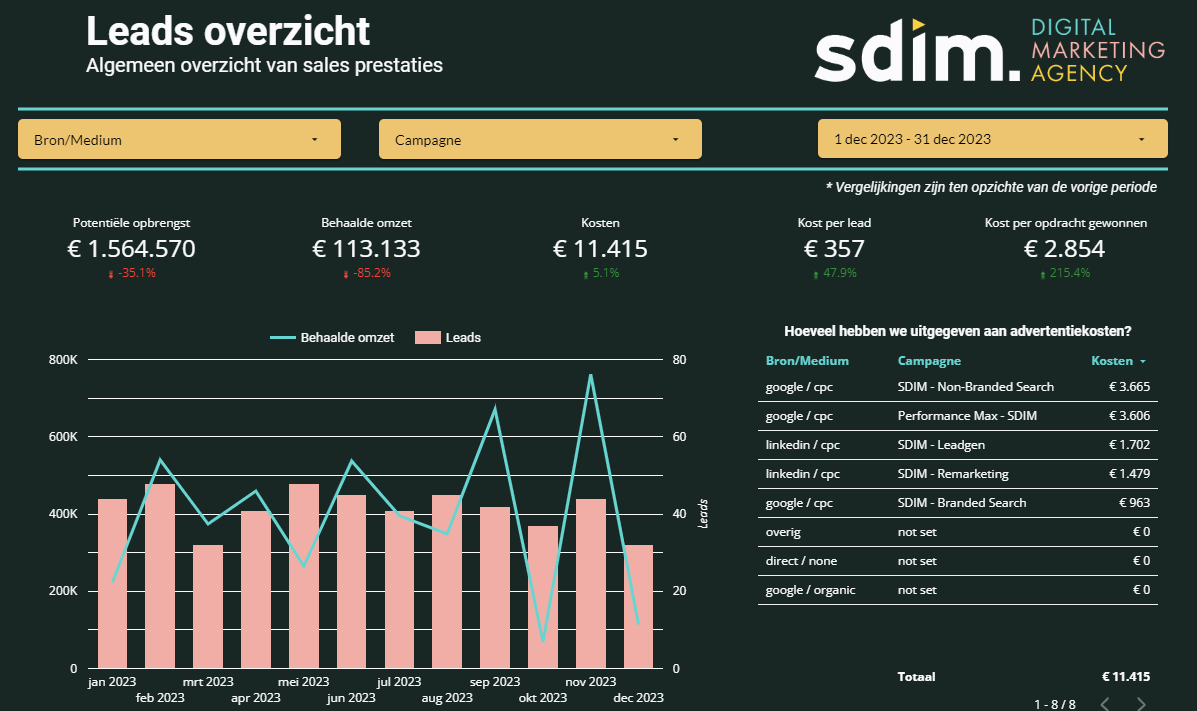Open the date range picker dropdown
This screenshot has height=711, width=1197.
[x=991, y=139]
